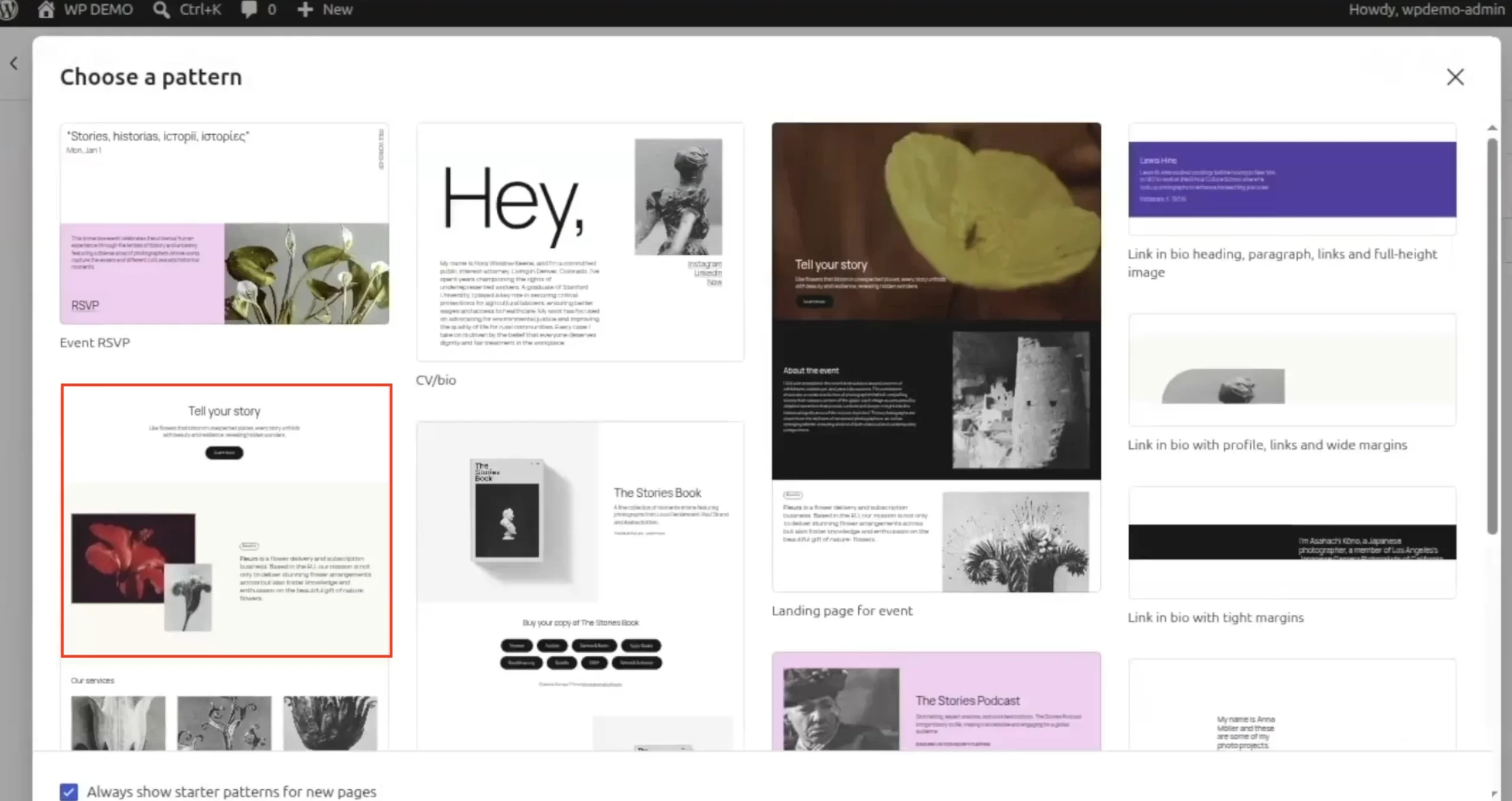Image resolution: width=1512 pixels, height=801 pixels.
Task: Click the WordPress logo icon
Action: pyautogui.click(x=9, y=10)
